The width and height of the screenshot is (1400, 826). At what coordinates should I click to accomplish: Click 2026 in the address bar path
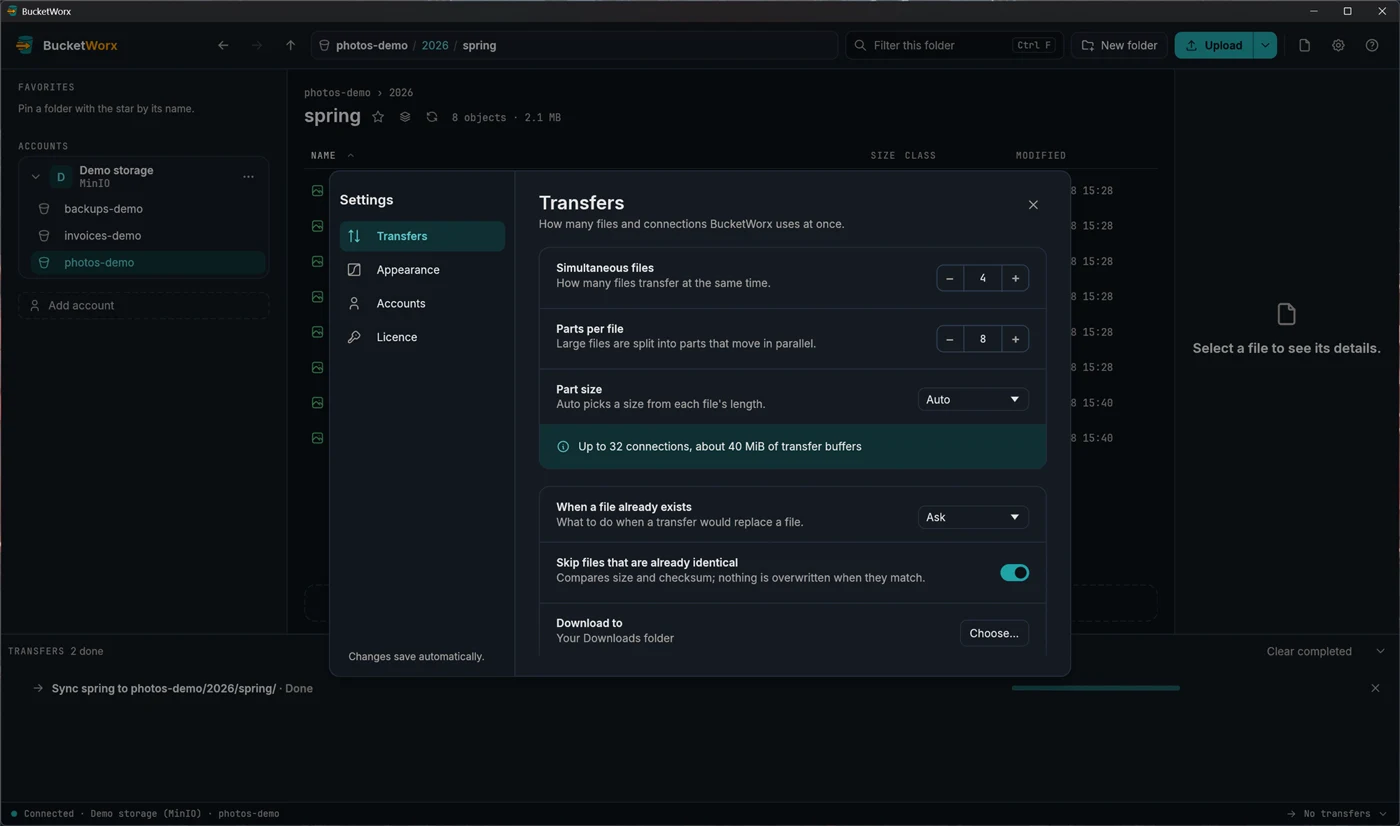pos(435,45)
